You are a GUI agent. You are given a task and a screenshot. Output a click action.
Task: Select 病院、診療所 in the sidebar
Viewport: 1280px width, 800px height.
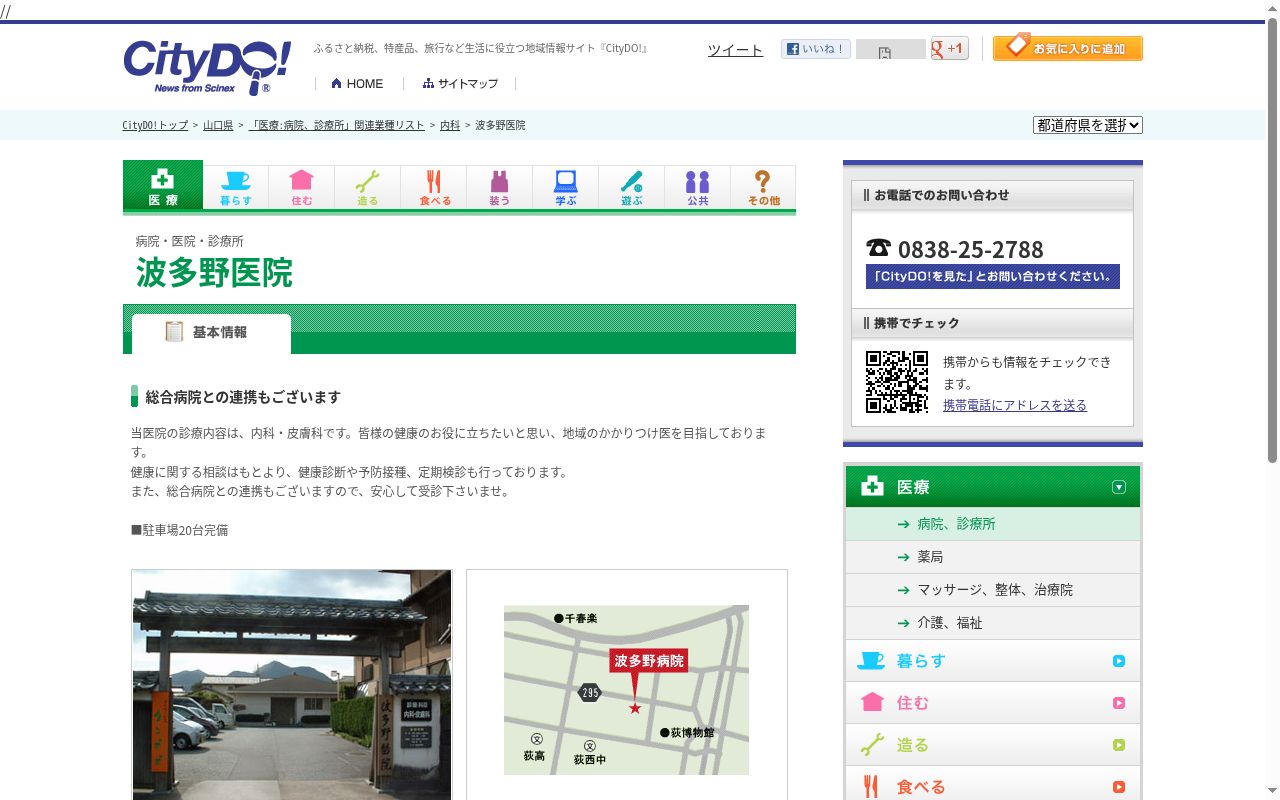(992, 524)
